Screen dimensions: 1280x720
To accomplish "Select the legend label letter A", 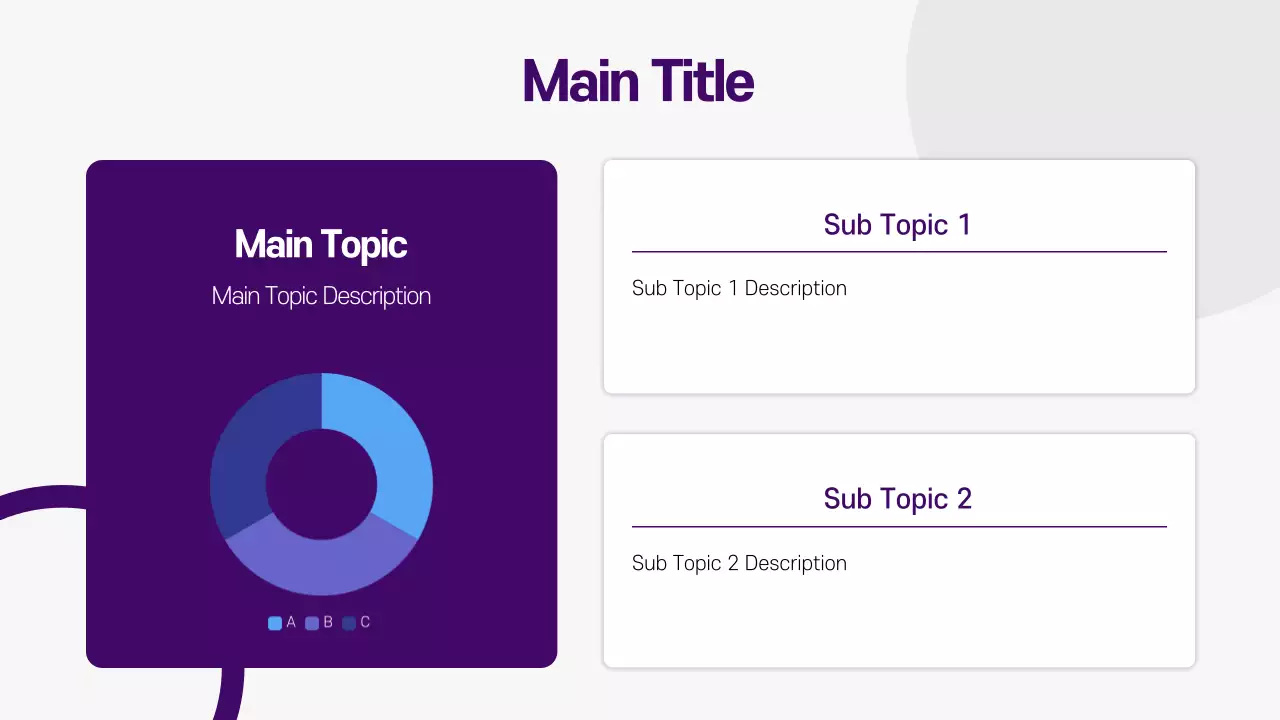I will click(291, 622).
